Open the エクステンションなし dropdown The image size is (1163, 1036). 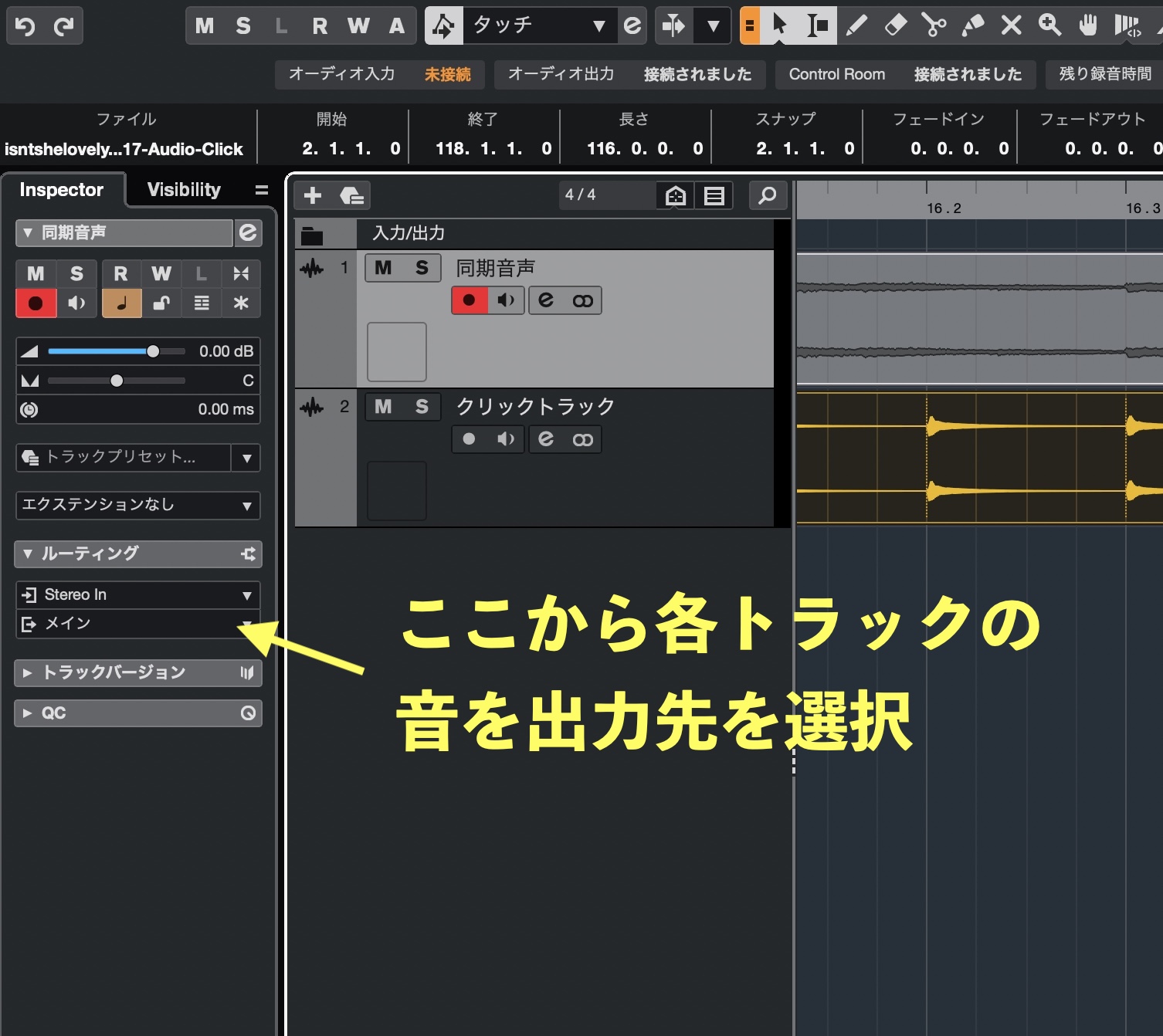[x=138, y=505]
